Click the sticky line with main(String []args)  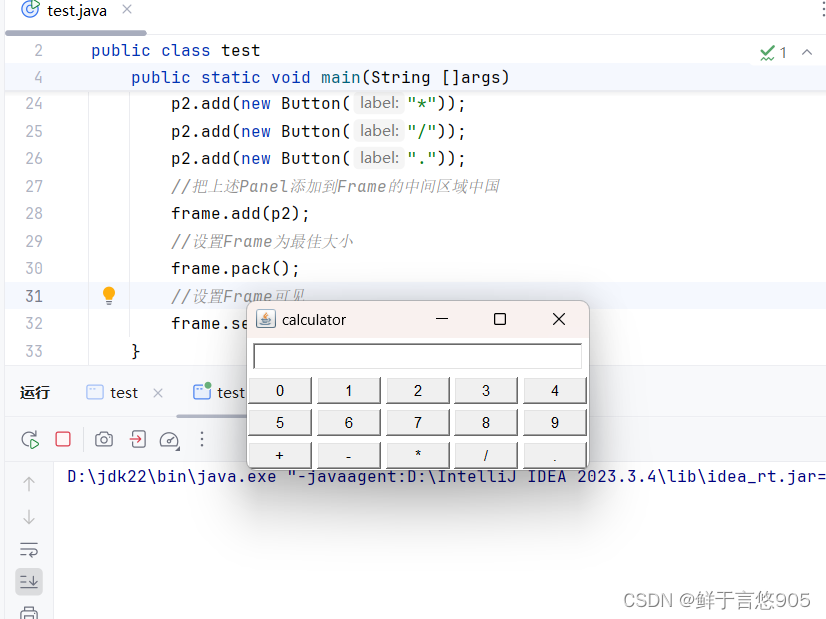pos(320,77)
